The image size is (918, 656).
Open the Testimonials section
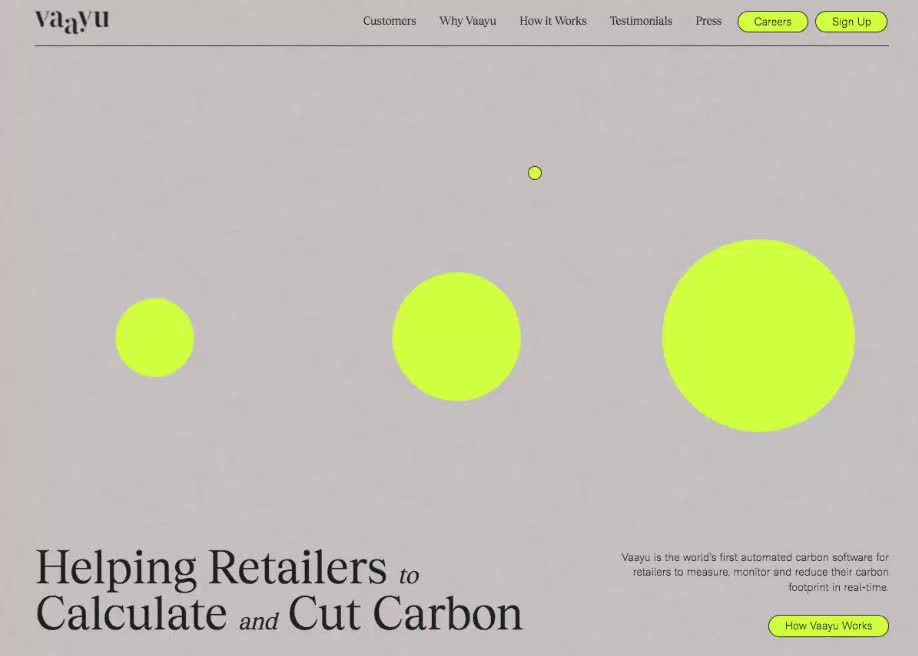(x=641, y=21)
